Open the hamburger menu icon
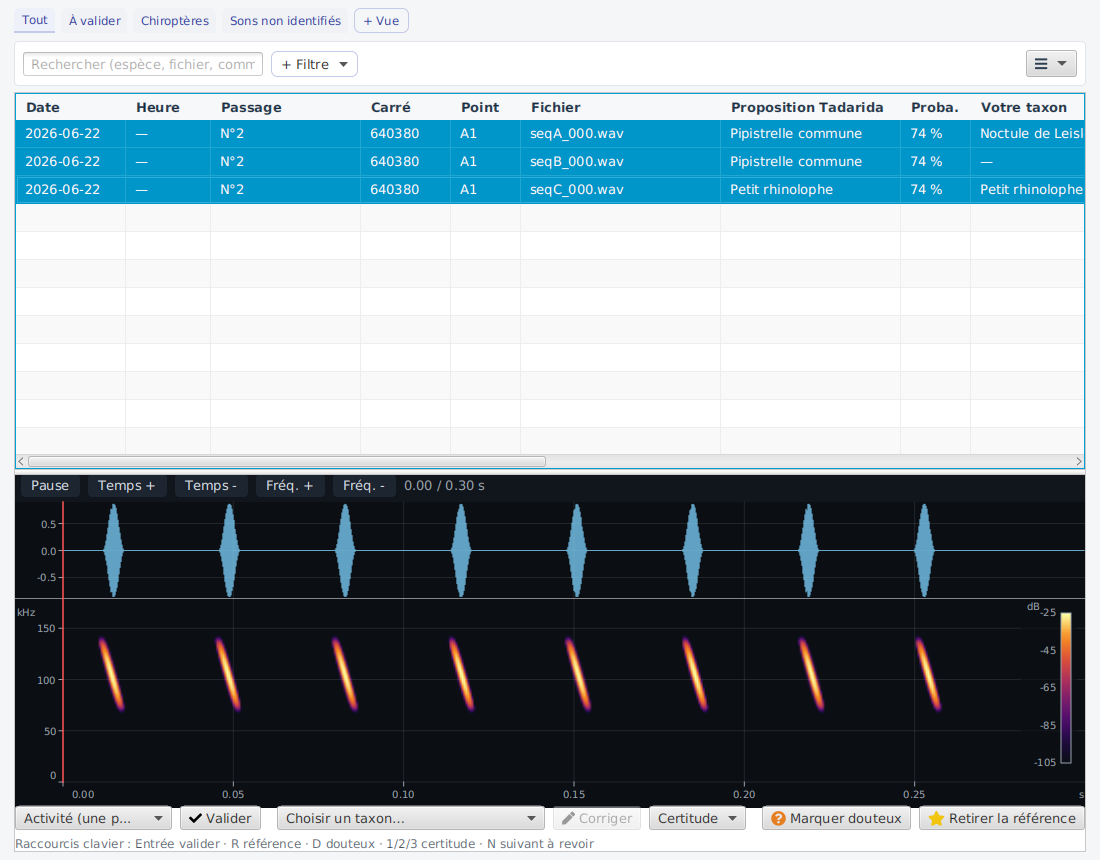Image resolution: width=1100 pixels, height=860 pixels. 1050,64
